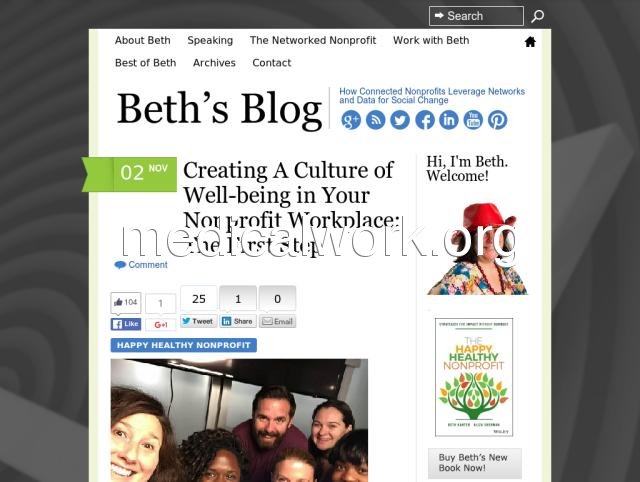Open the RSS feed icon

376,120
